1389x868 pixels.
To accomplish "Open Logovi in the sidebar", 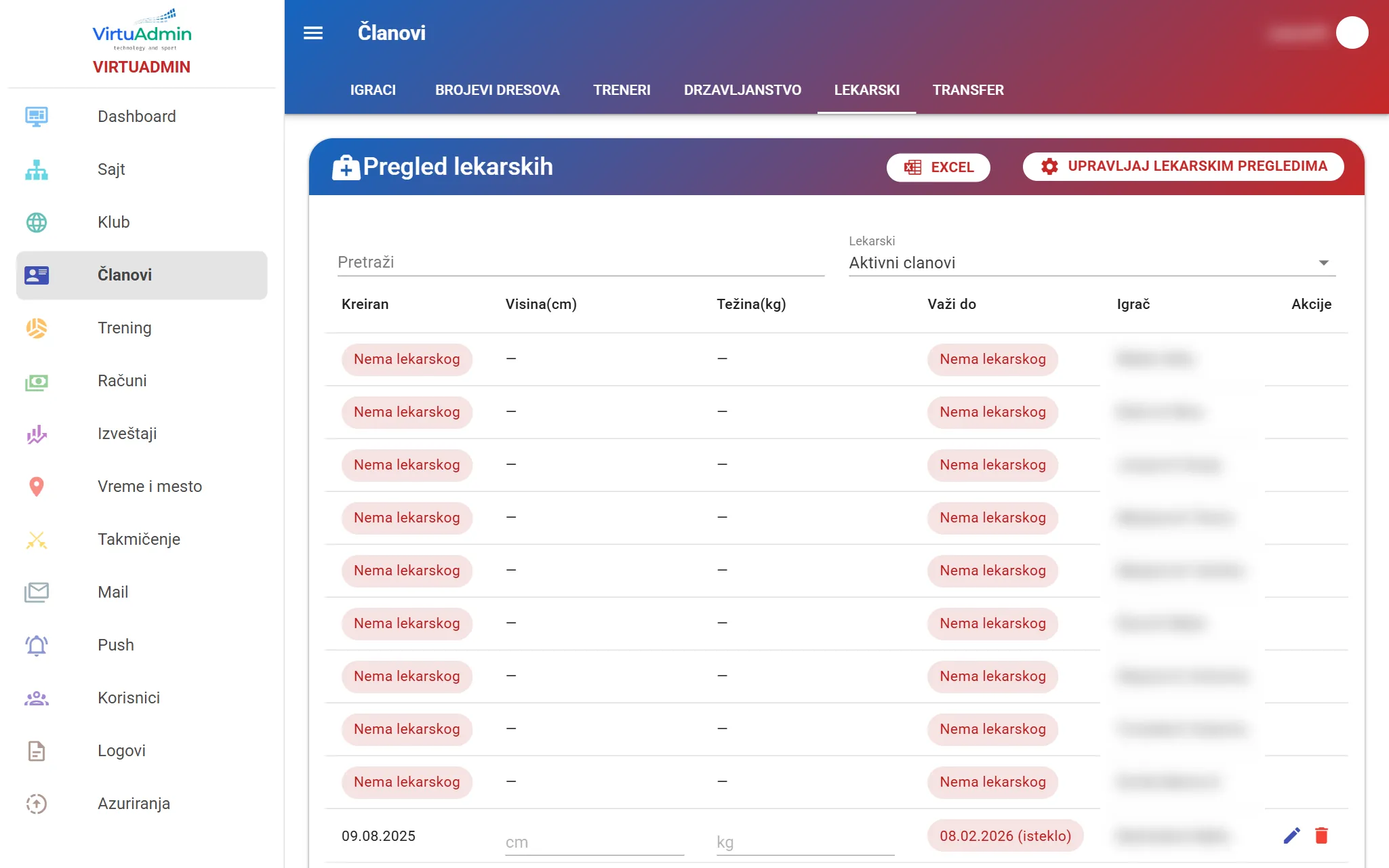I will pos(142,751).
